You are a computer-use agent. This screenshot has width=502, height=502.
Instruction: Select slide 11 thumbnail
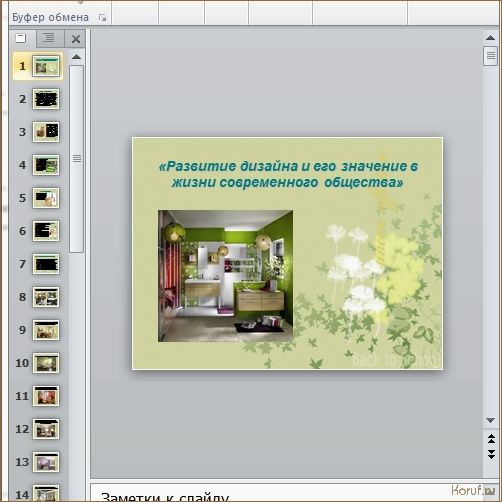(x=46, y=396)
